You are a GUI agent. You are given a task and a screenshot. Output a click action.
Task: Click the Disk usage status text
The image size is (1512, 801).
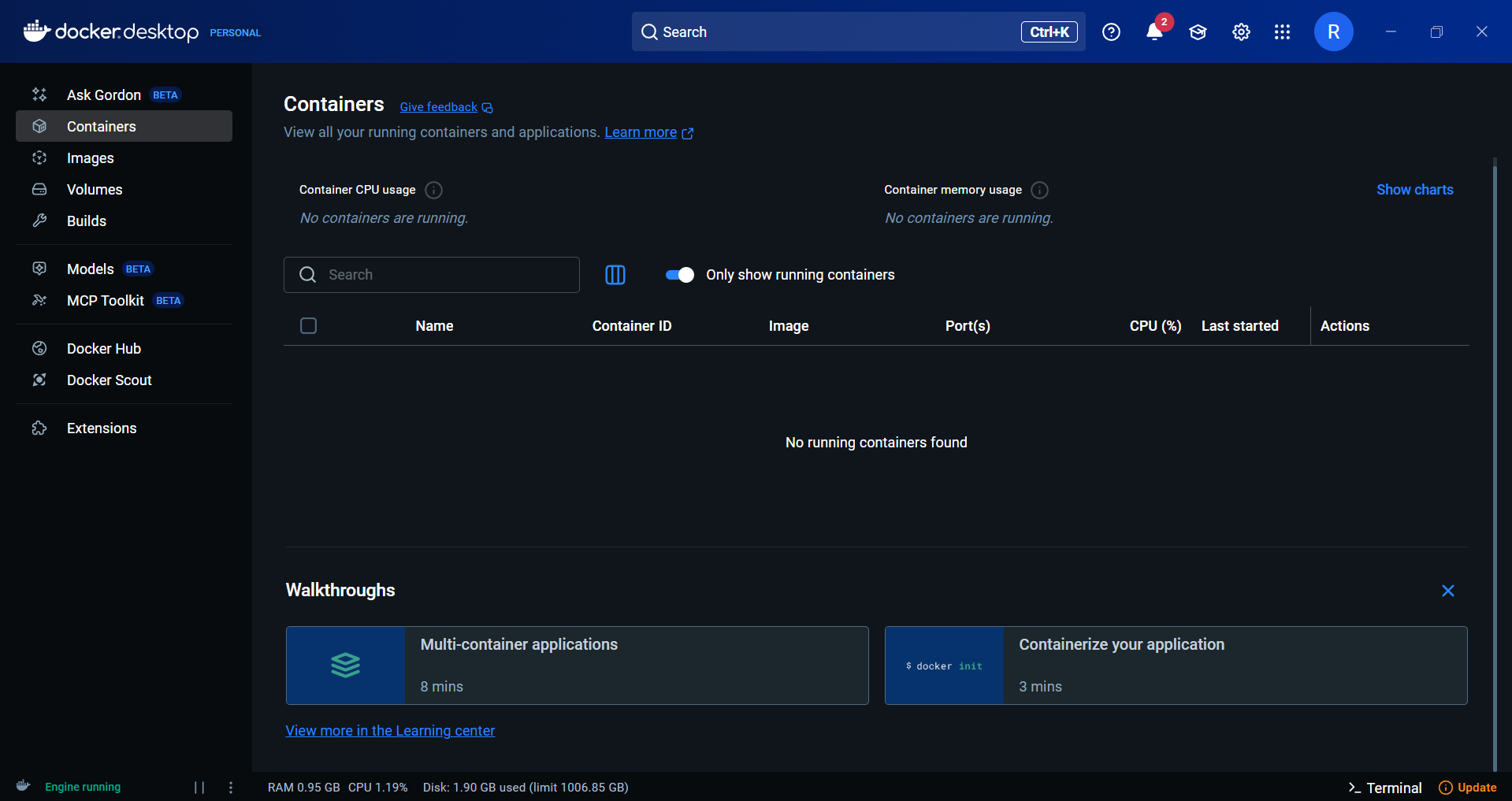pos(526,788)
